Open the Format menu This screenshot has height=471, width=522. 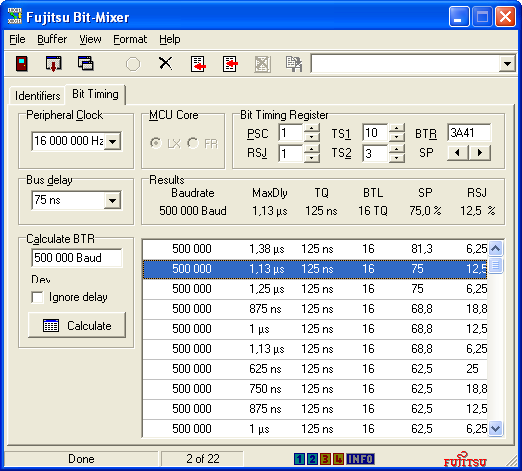click(x=130, y=39)
